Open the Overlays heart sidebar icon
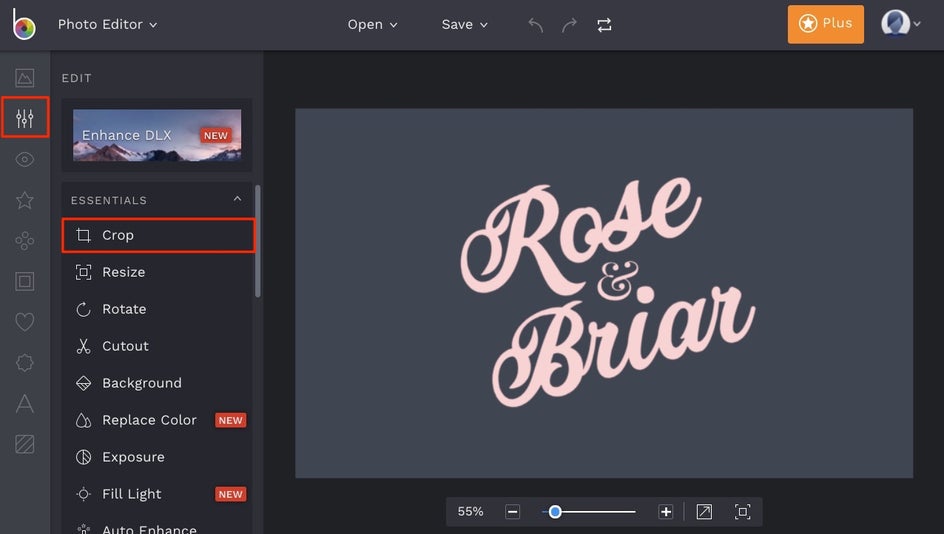The image size is (944, 534). point(25,322)
